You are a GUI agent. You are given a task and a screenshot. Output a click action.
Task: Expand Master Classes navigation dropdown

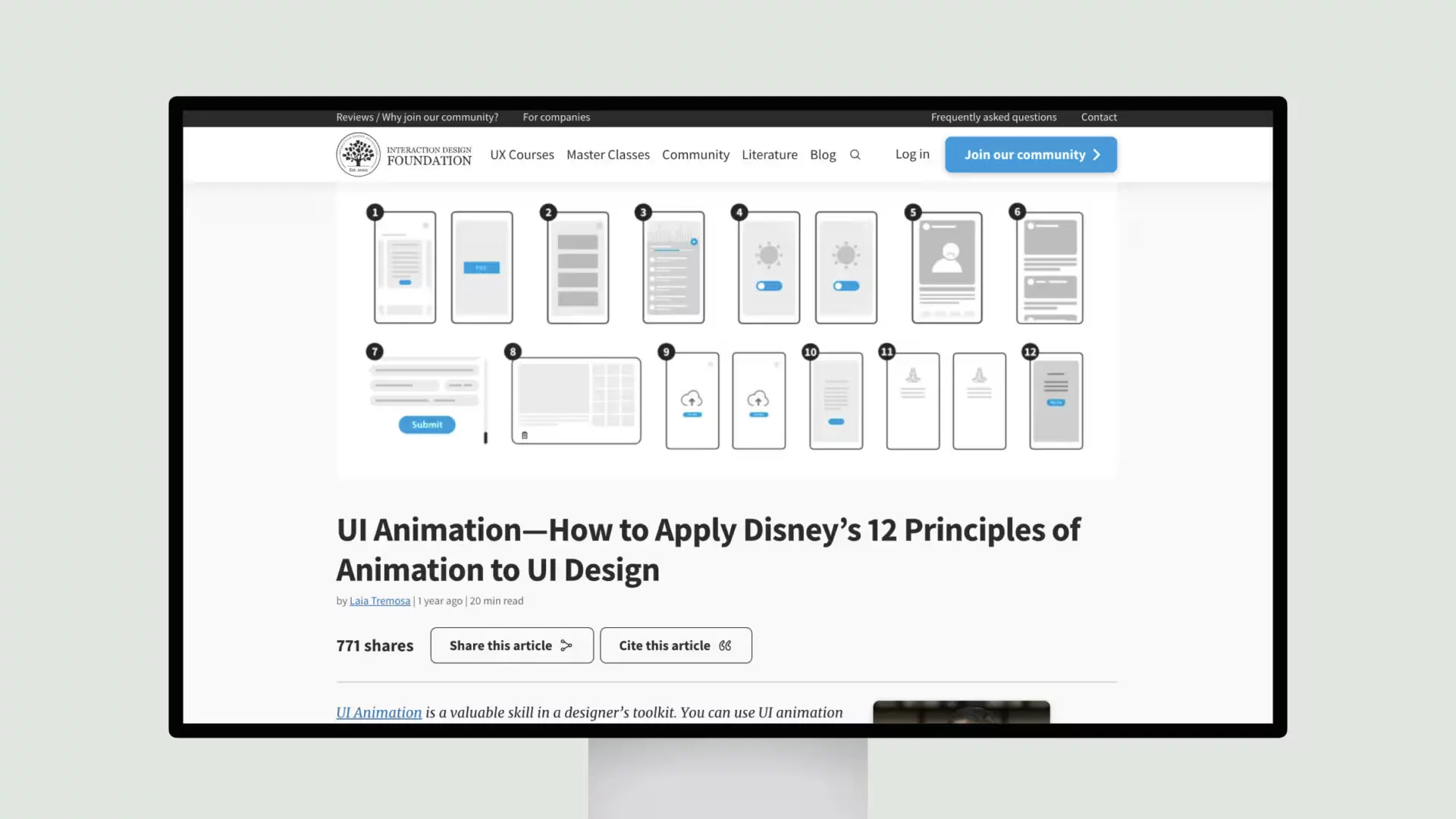click(x=607, y=154)
